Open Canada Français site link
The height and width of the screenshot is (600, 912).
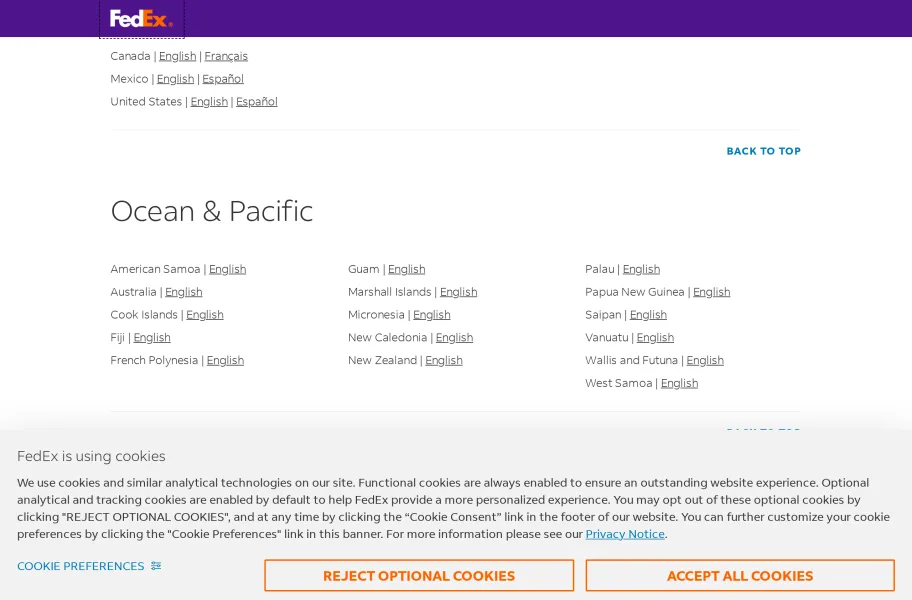point(226,56)
